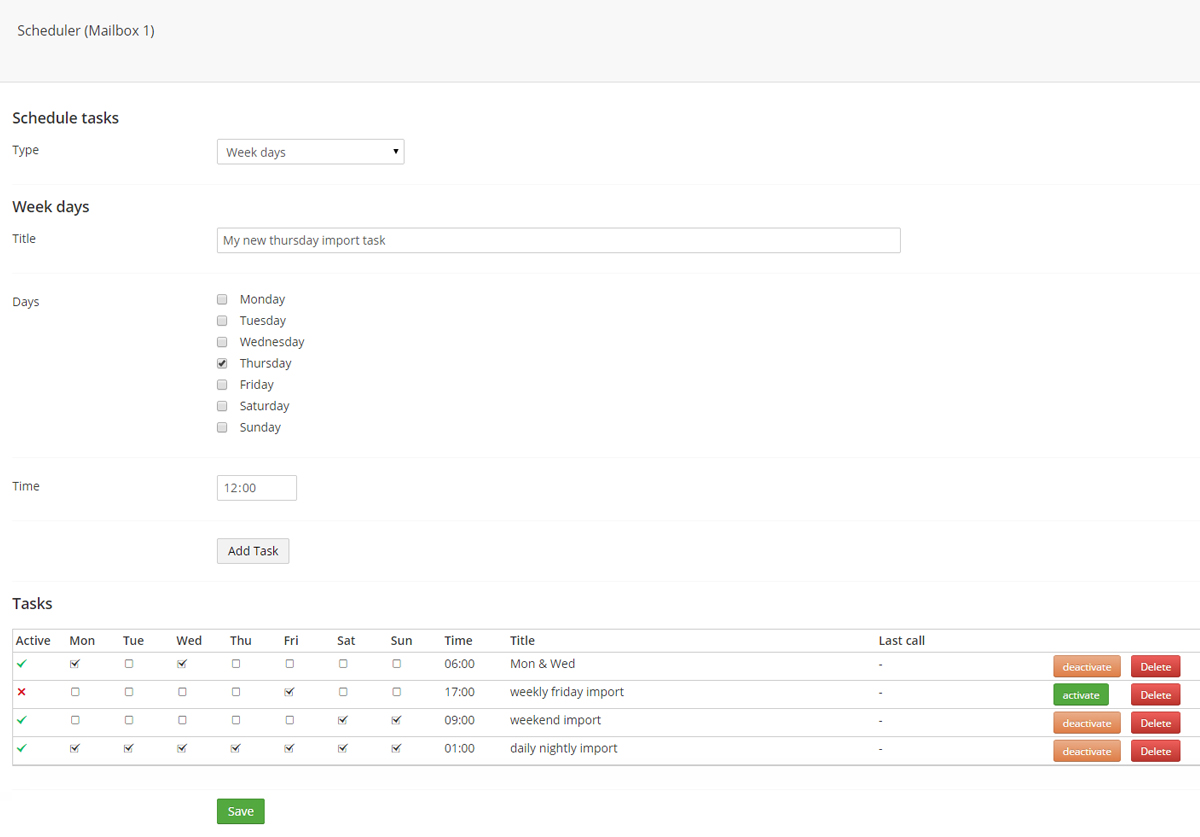Toggle Mon checkbox in Mon & Wed row
1200x837 pixels.
pos(75,664)
